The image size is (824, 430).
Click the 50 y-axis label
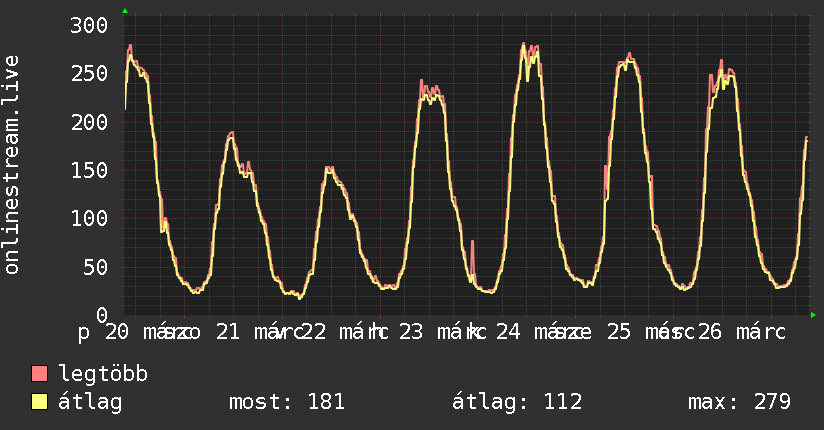point(96,268)
